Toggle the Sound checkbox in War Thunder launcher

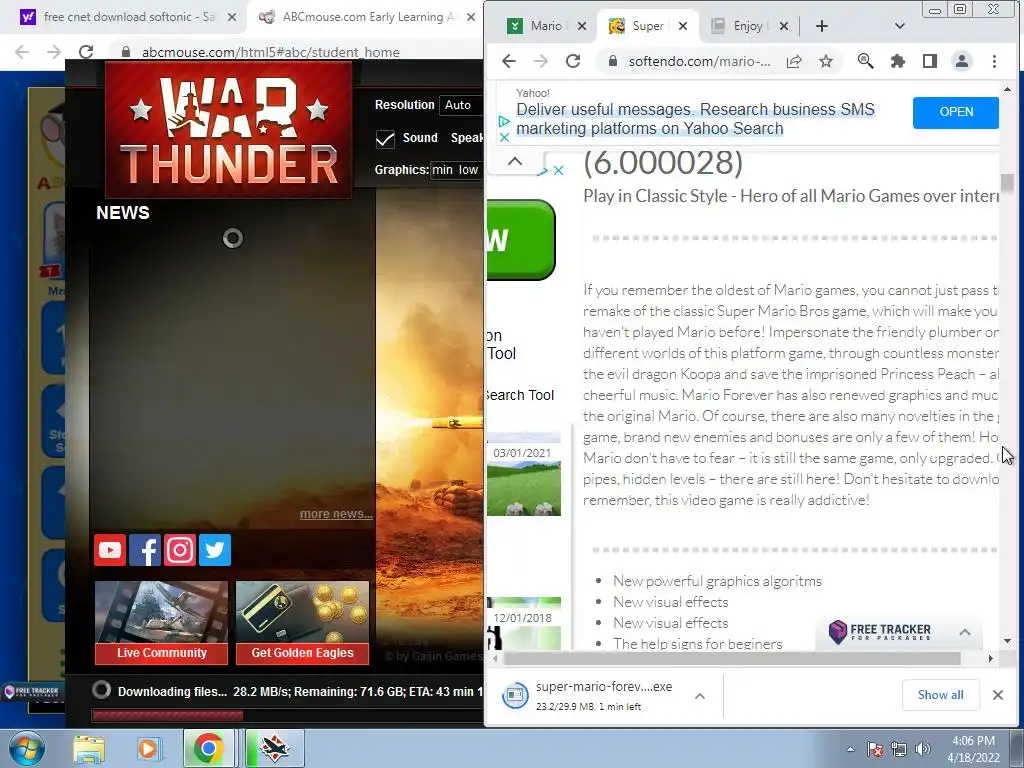(385, 138)
